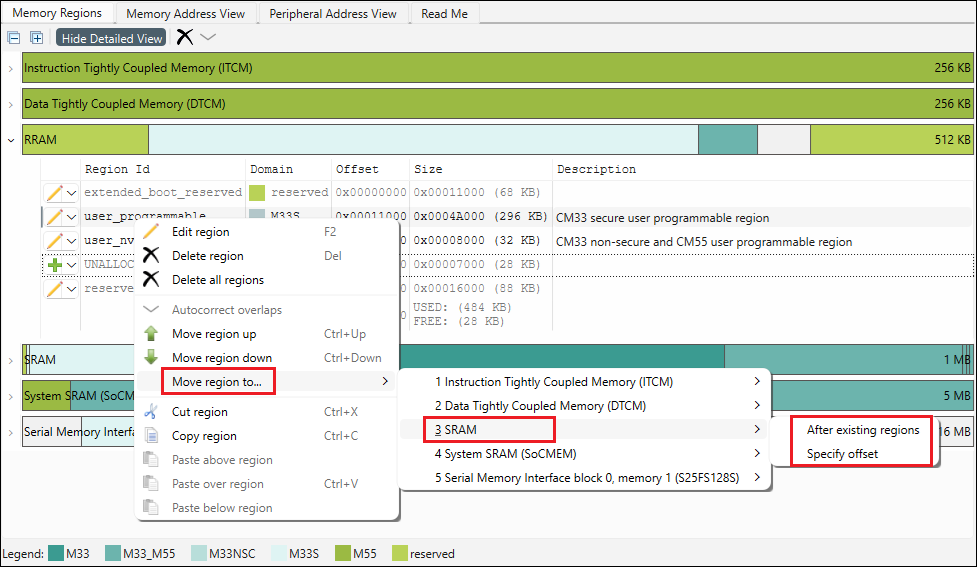Click the Copy region page icon
The width and height of the screenshot is (977, 567).
151,436
